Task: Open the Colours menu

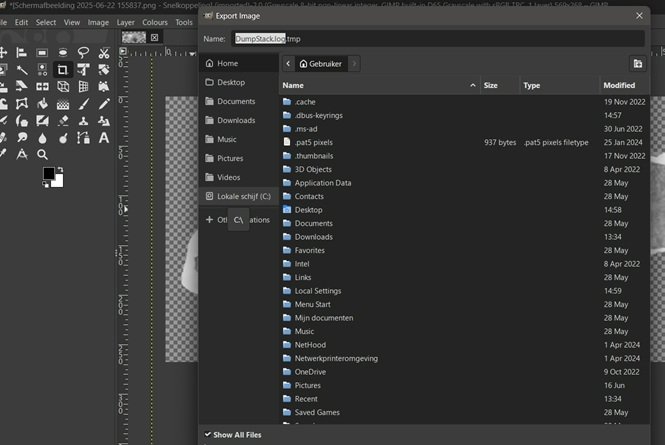Action: pyautogui.click(x=155, y=22)
